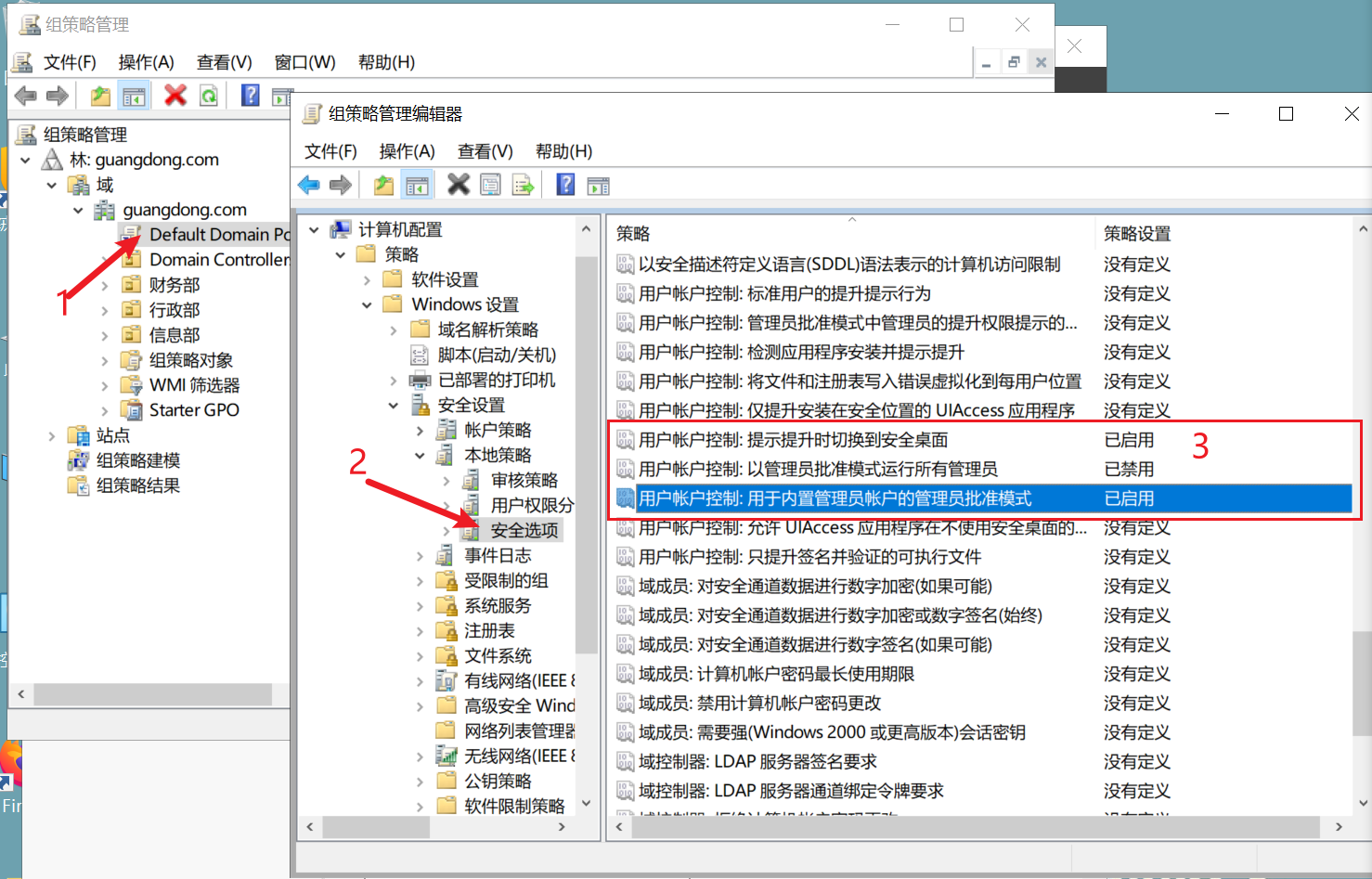Click policy list horizontal scrollbar right arrow

point(1338,826)
